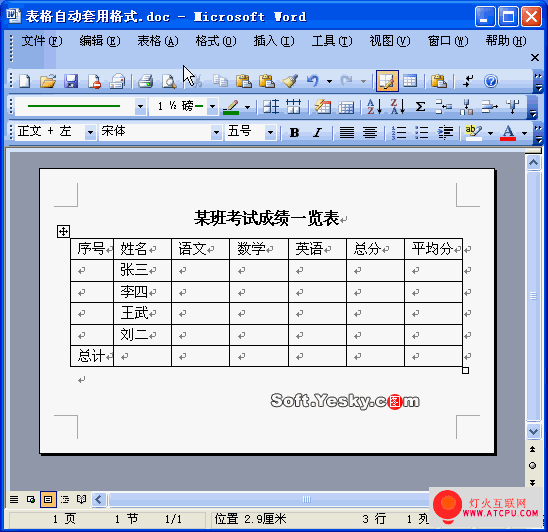Click the Format Painter brush icon
The image size is (548, 532).
point(290,81)
